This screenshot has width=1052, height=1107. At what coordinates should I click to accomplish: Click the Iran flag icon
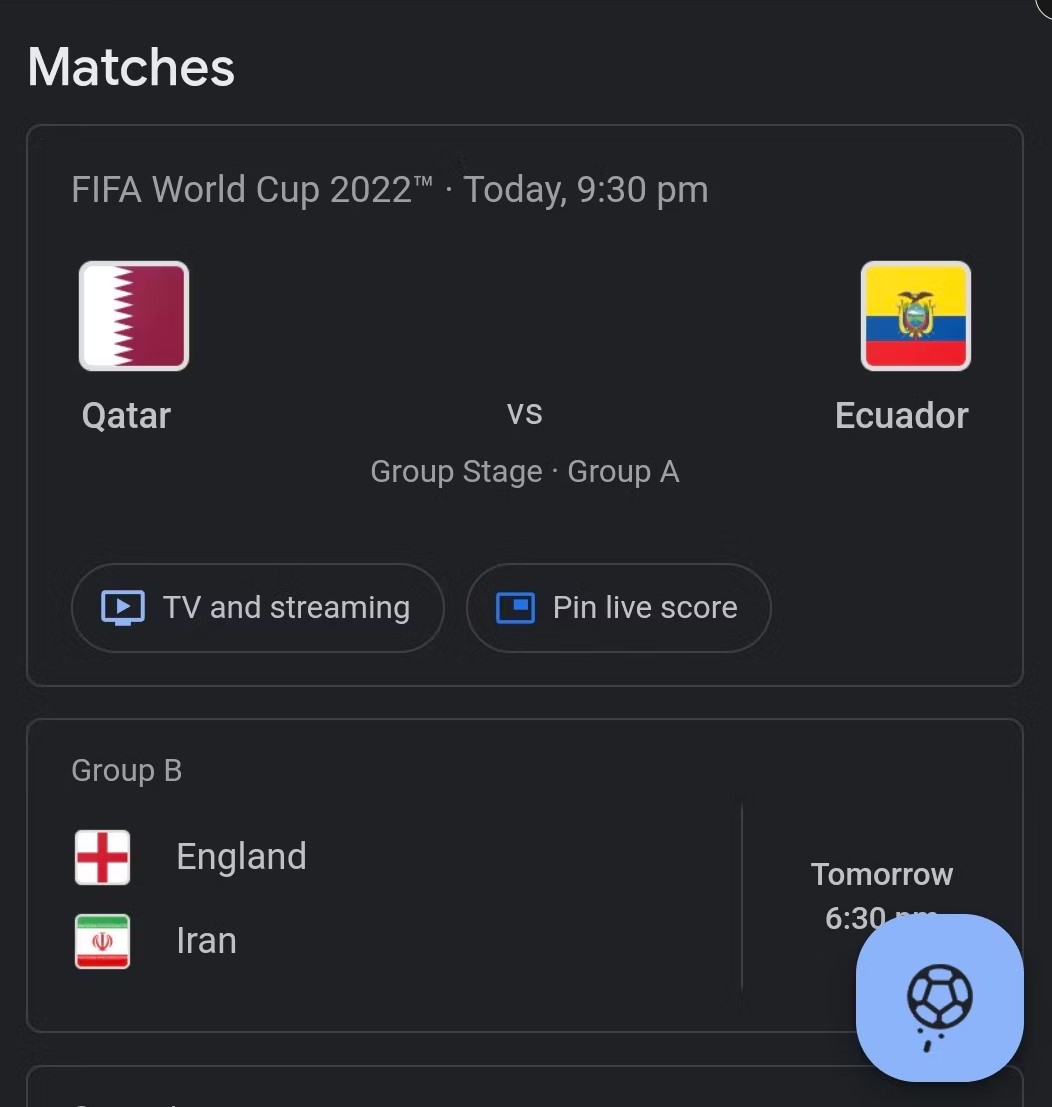point(102,941)
